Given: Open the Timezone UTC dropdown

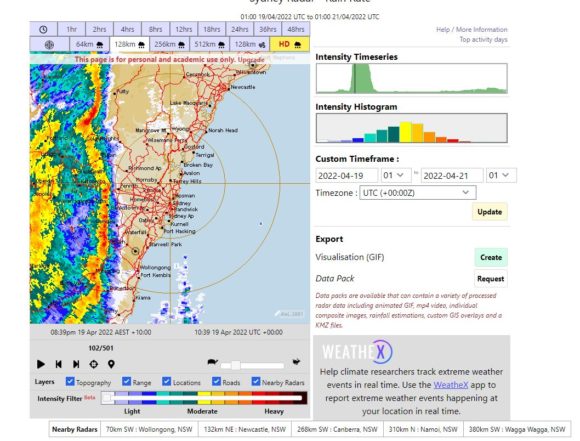Looking at the screenshot, I should pyautogui.click(x=418, y=193).
